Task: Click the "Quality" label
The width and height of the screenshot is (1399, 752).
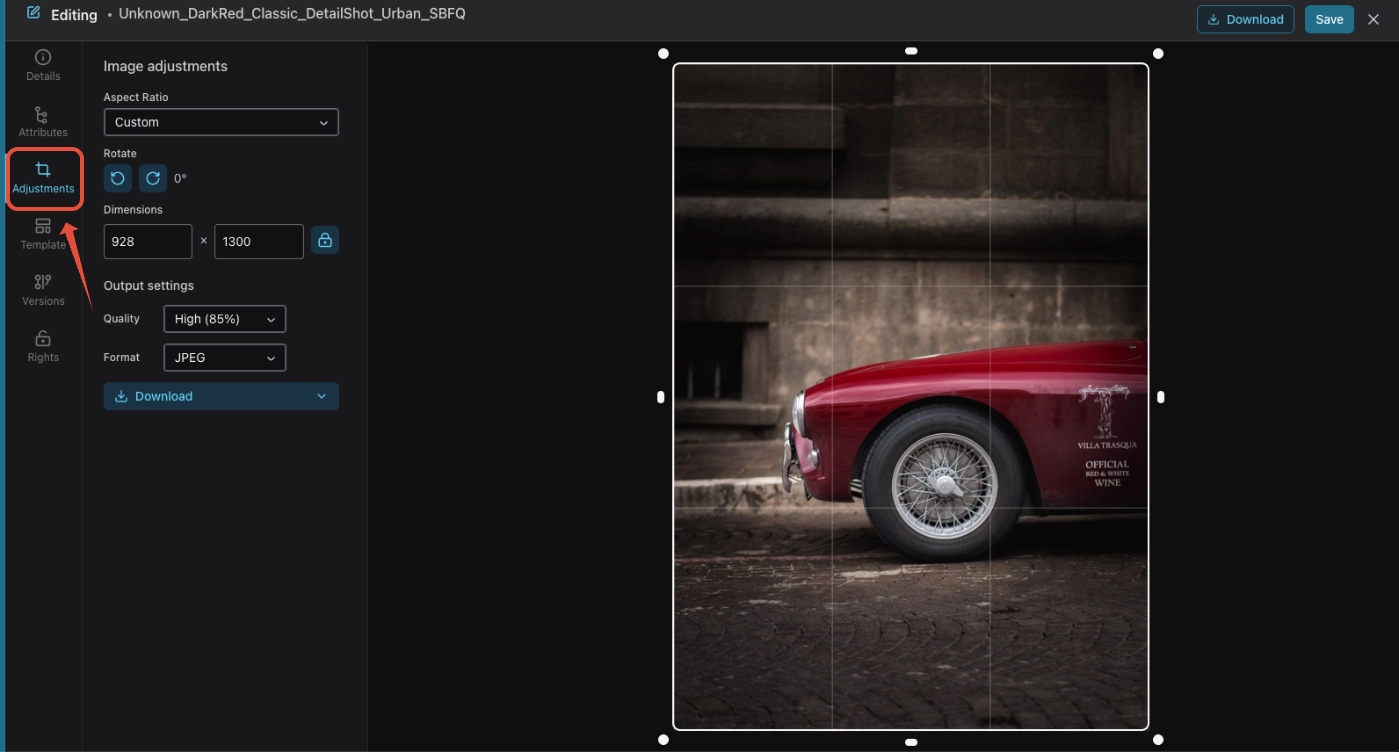Action: click(x=122, y=319)
